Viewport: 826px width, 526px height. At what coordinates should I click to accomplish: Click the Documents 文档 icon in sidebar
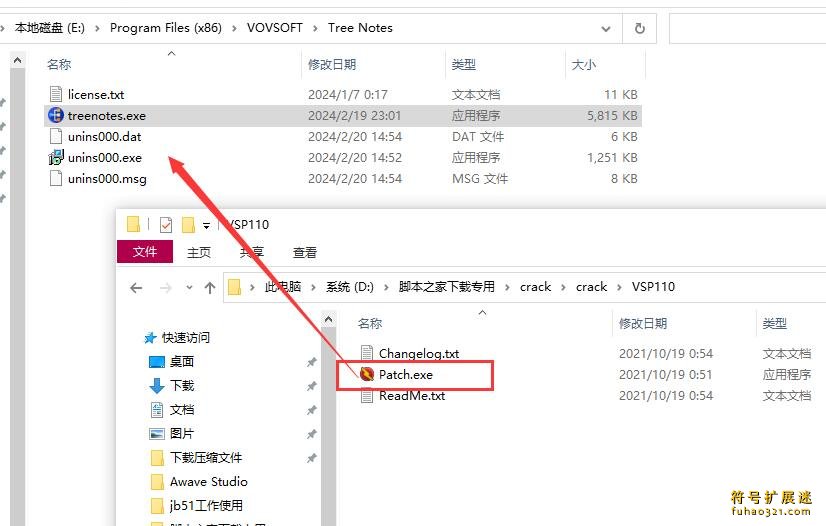(x=157, y=410)
